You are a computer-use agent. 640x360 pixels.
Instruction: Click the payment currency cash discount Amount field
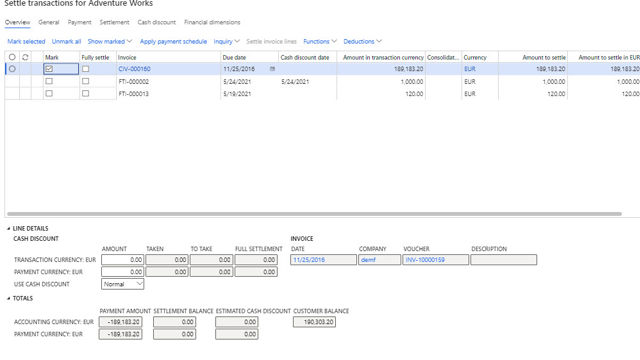[122, 272]
